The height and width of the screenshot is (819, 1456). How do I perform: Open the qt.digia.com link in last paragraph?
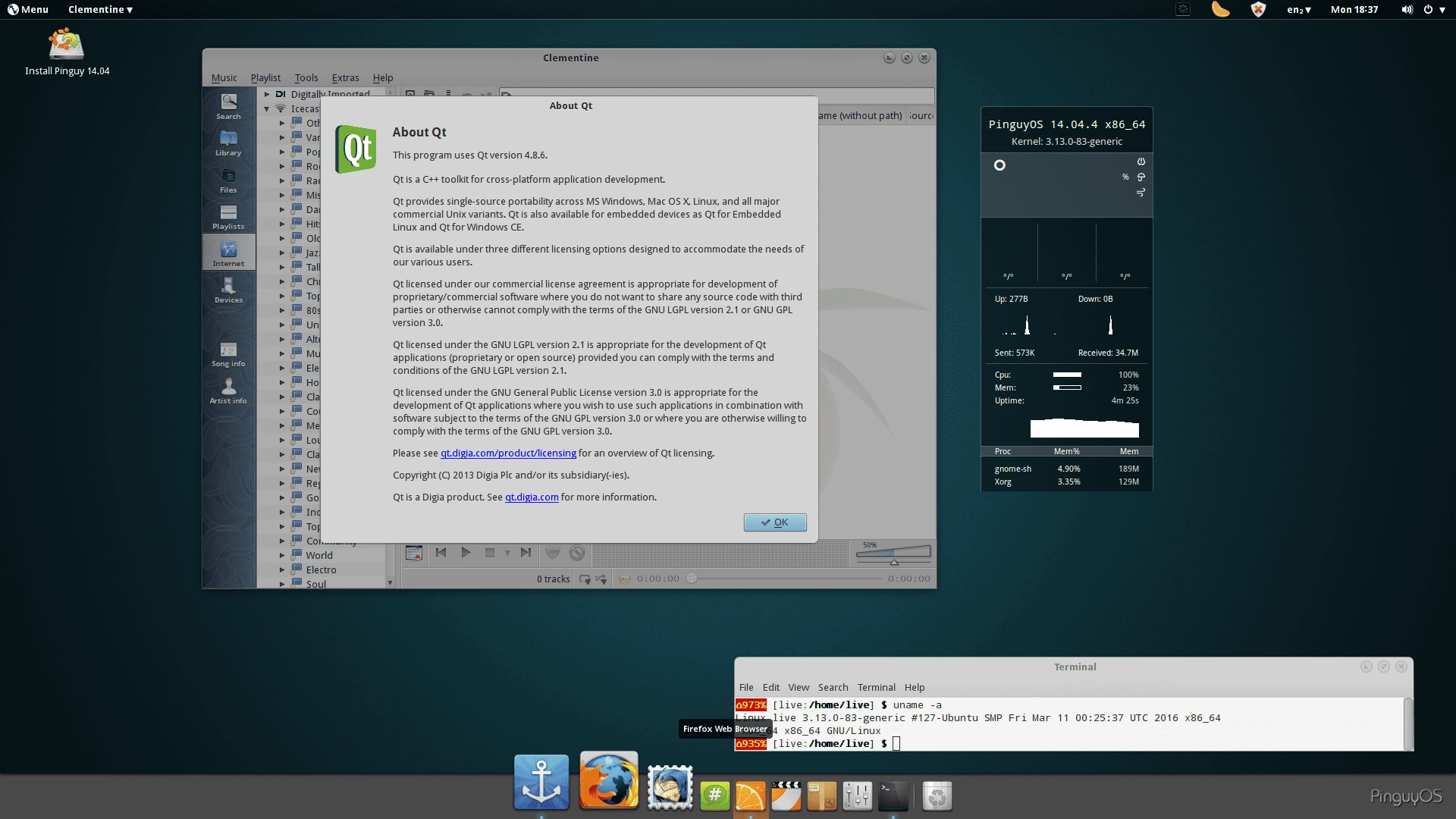[x=532, y=497]
